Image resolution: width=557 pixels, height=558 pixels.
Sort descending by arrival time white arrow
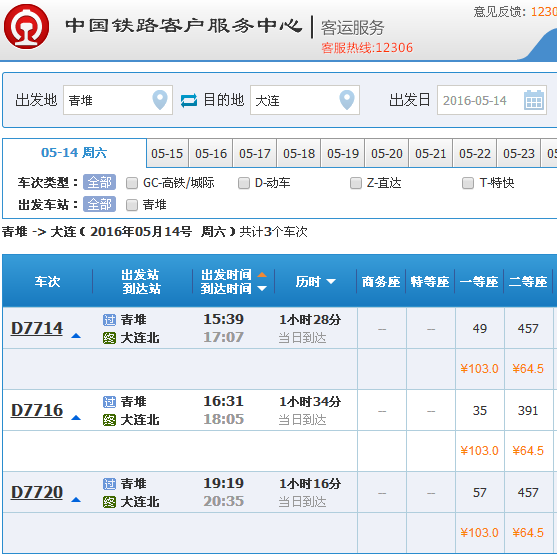coord(262,288)
